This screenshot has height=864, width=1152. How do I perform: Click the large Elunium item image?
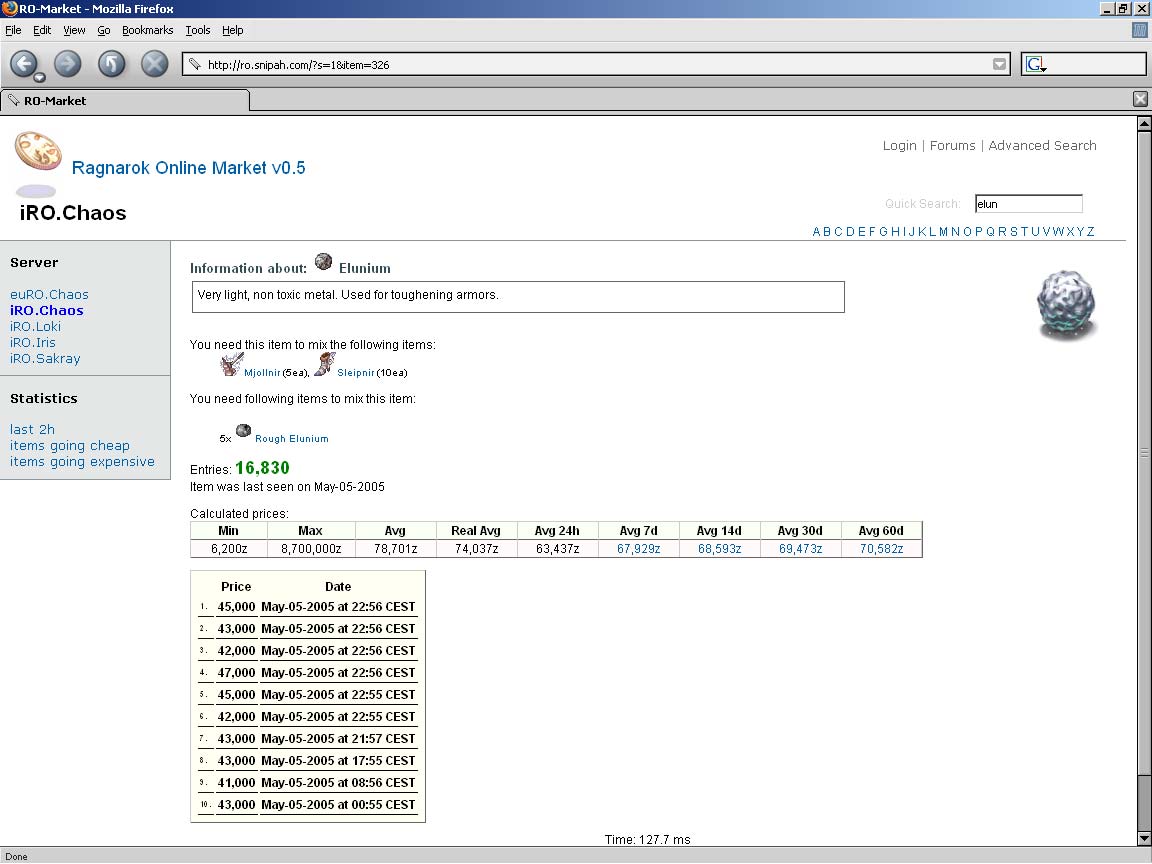pos(1065,305)
